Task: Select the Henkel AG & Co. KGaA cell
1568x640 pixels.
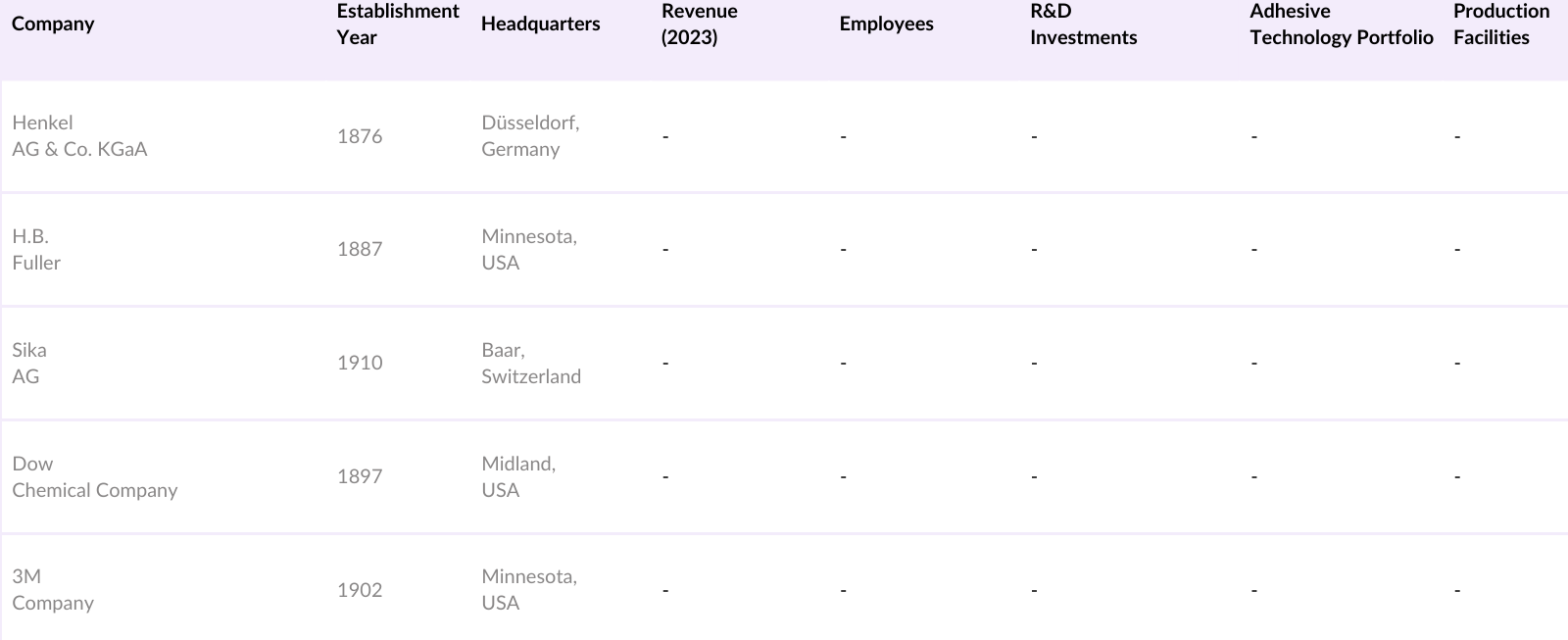Action: point(79,136)
